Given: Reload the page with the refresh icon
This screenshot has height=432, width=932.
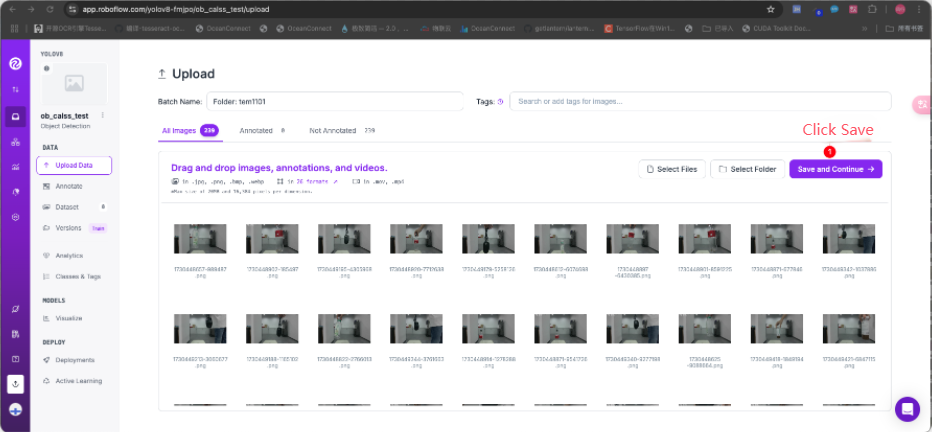Looking at the screenshot, I should tap(50, 10).
